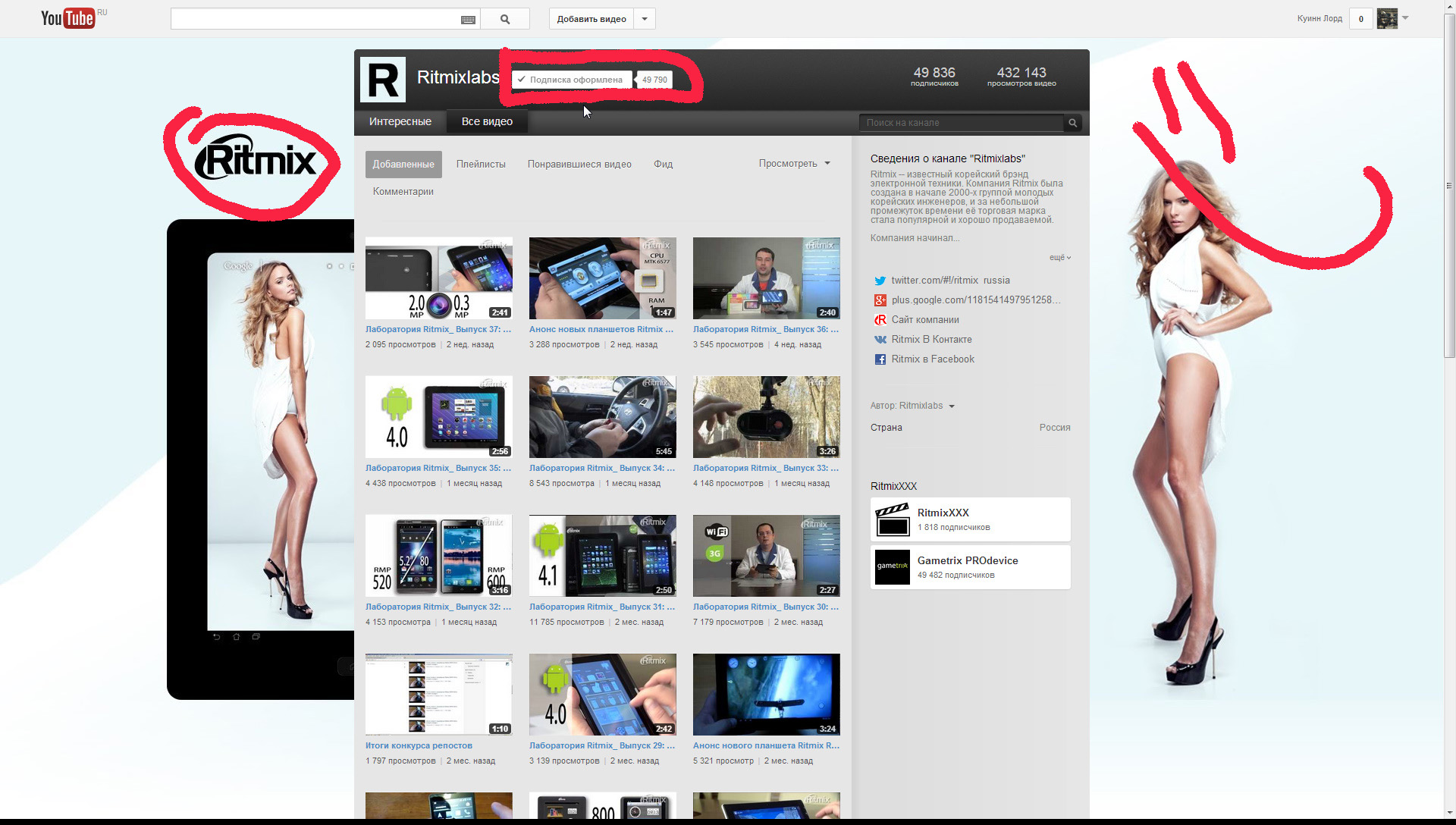Click the channel search magnifier icon
This screenshot has height=825, width=1456.
pos(1072,123)
